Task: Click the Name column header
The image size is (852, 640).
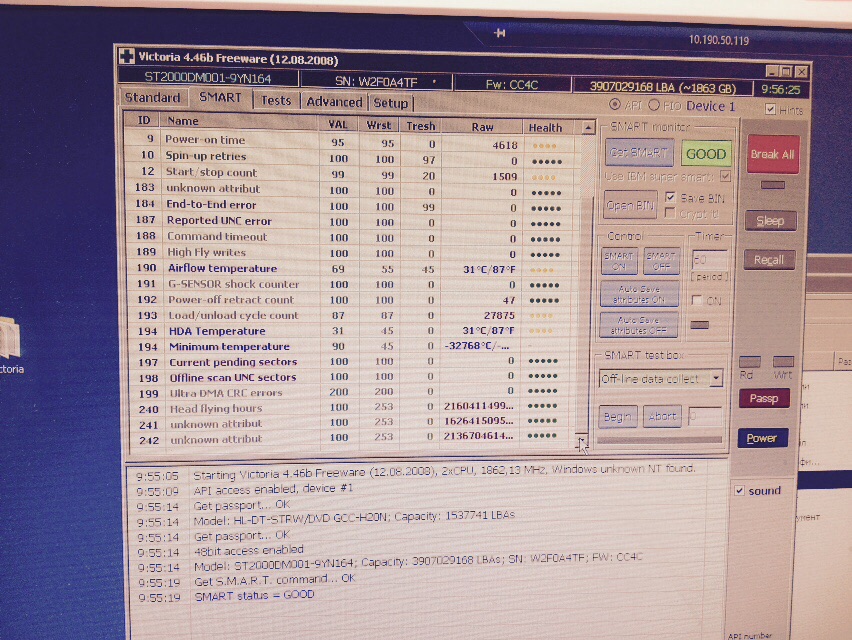Action: tap(240, 123)
